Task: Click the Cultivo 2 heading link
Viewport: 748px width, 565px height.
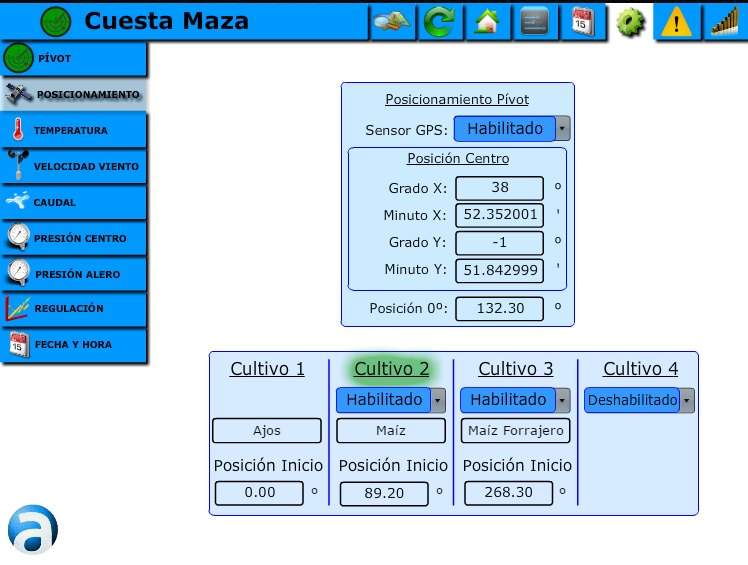Action: click(x=392, y=369)
